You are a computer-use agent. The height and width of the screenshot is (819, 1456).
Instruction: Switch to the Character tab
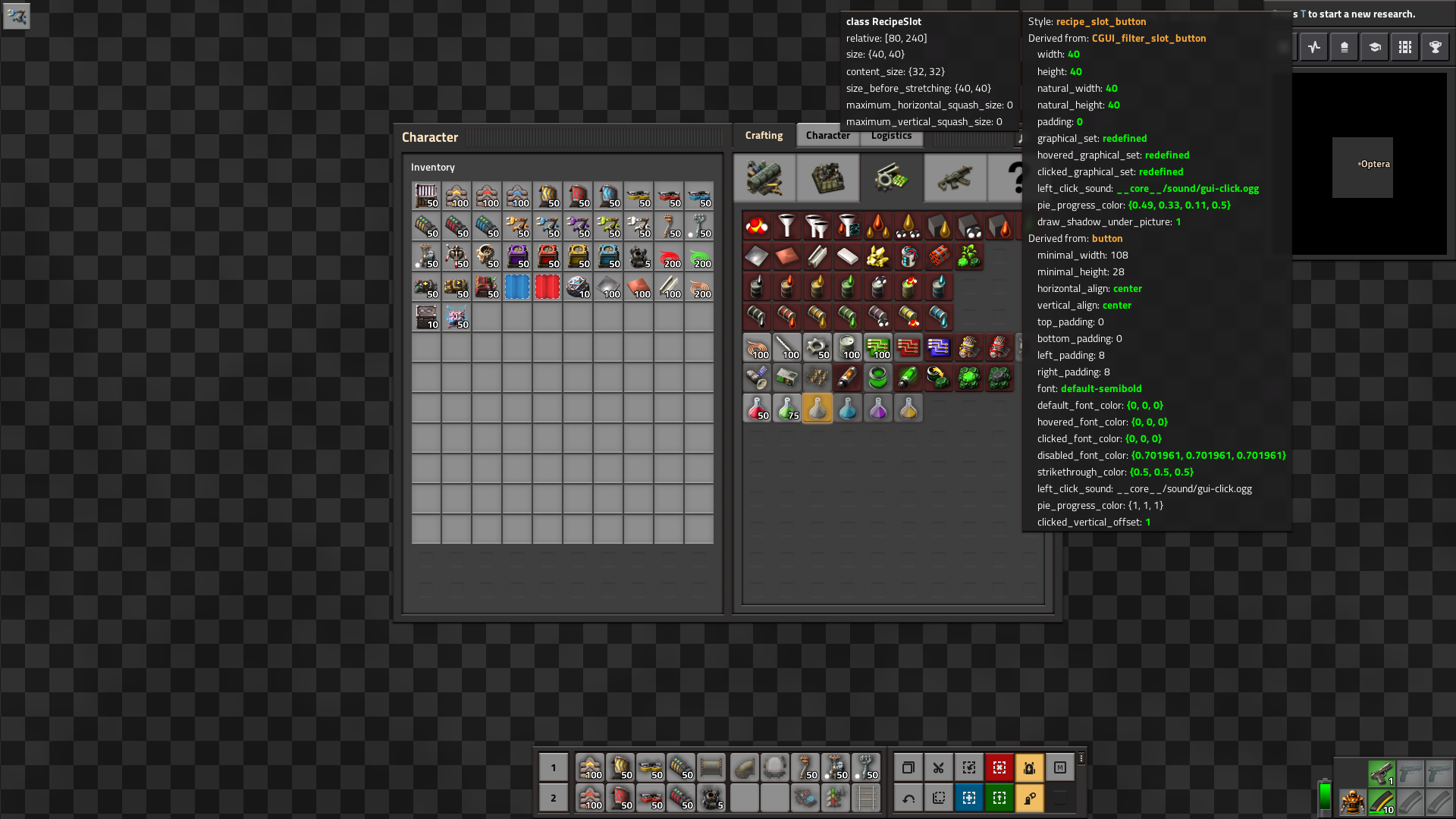coord(827,136)
